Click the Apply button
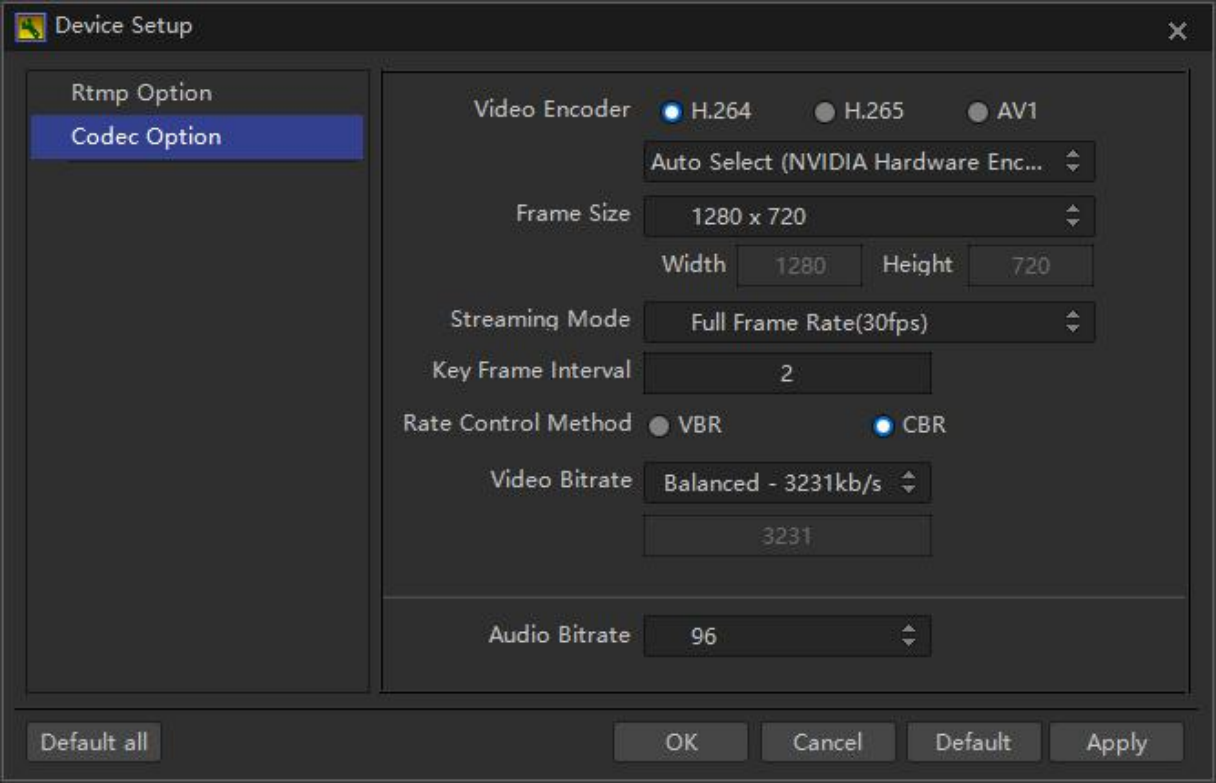Image resolution: width=1216 pixels, height=783 pixels. click(1116, 743)
